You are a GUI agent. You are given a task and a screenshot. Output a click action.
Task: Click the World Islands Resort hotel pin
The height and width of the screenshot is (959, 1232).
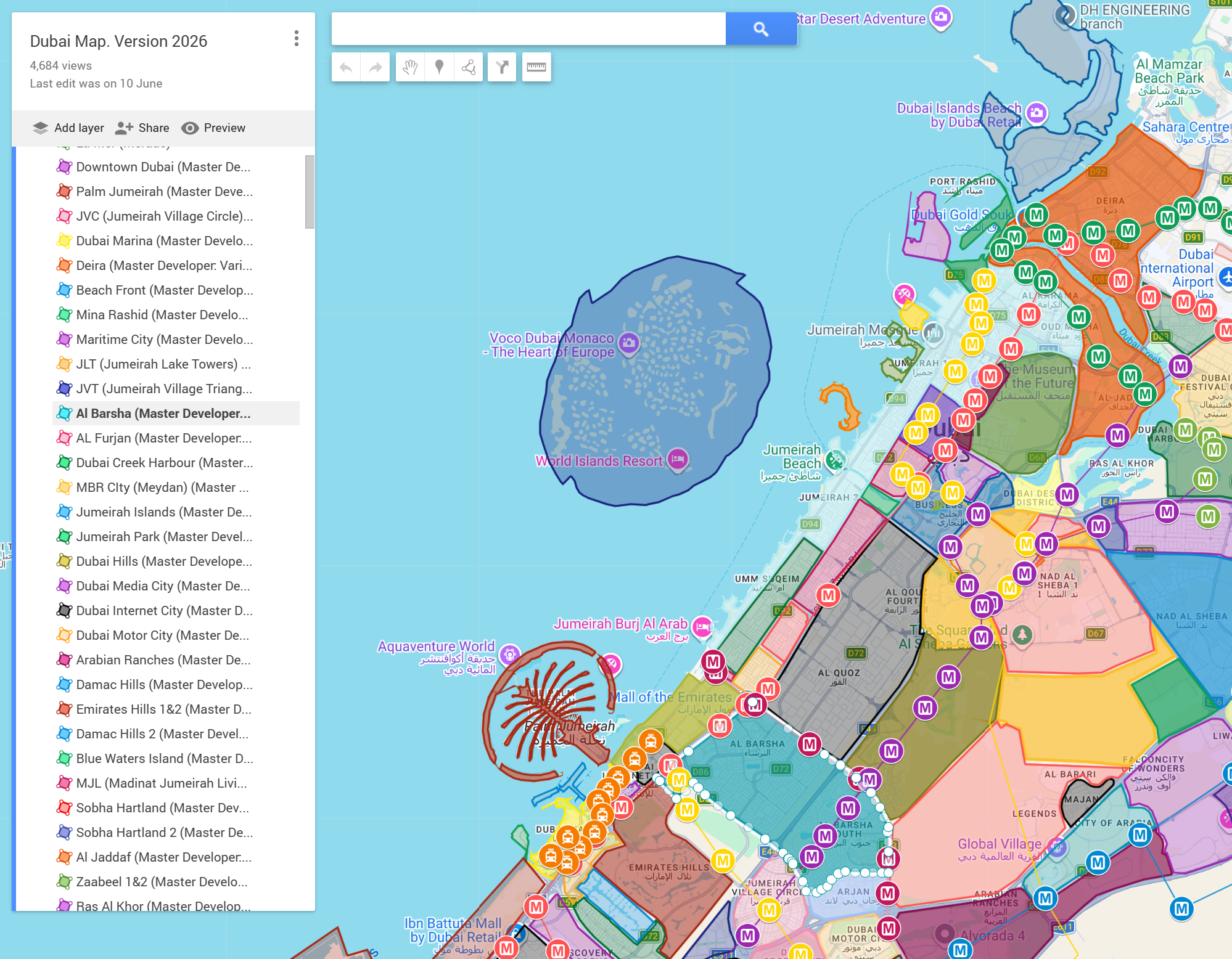[678, 459]
